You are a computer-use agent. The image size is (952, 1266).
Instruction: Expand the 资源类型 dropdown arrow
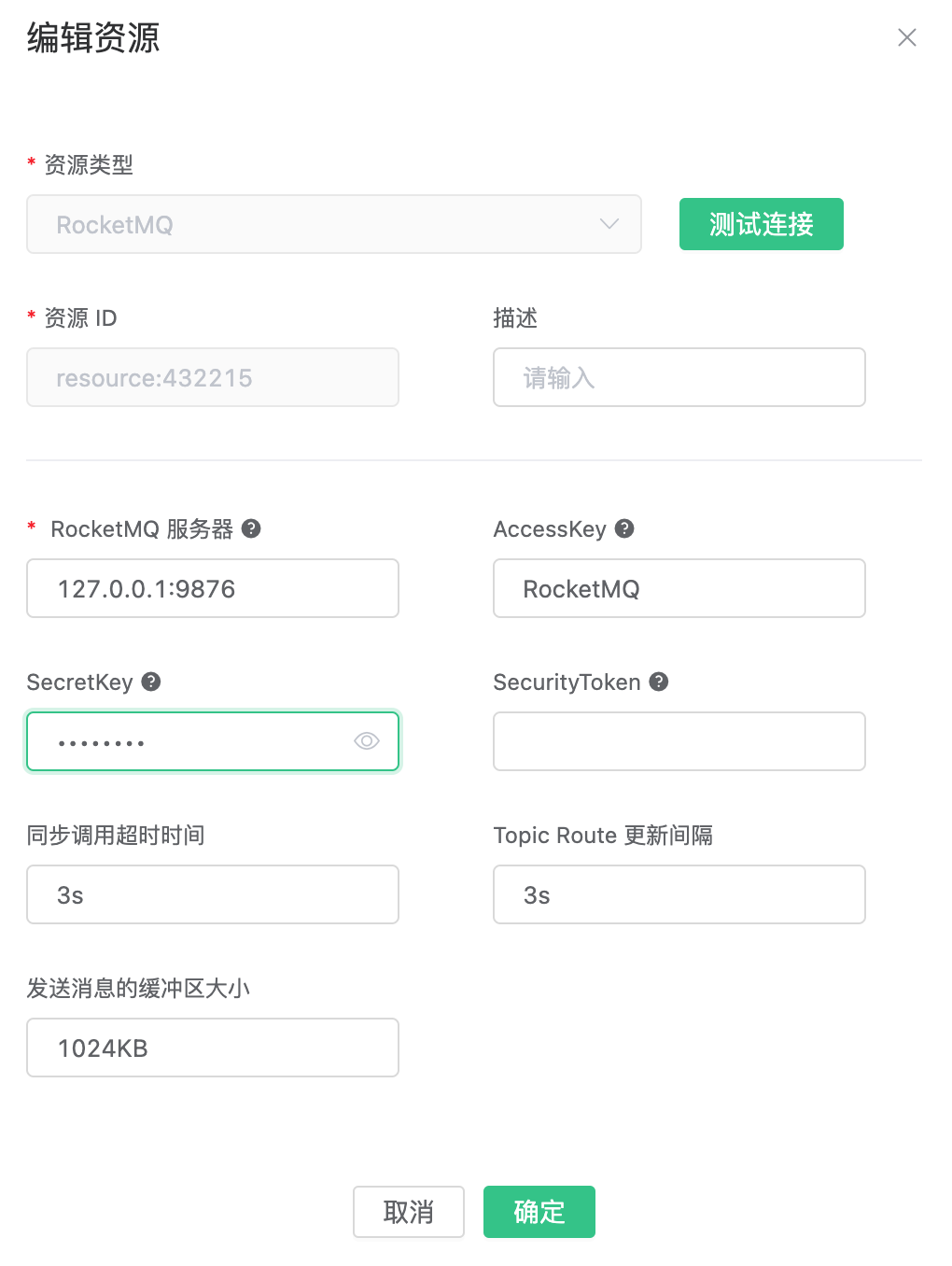point(609,224)
